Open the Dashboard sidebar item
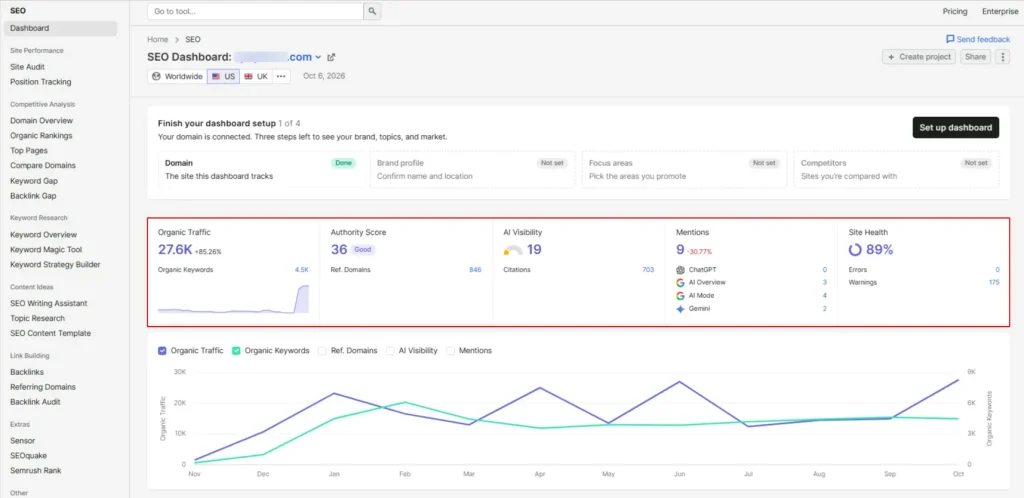This screenshot has width=1024, height=498. [60, 28]
